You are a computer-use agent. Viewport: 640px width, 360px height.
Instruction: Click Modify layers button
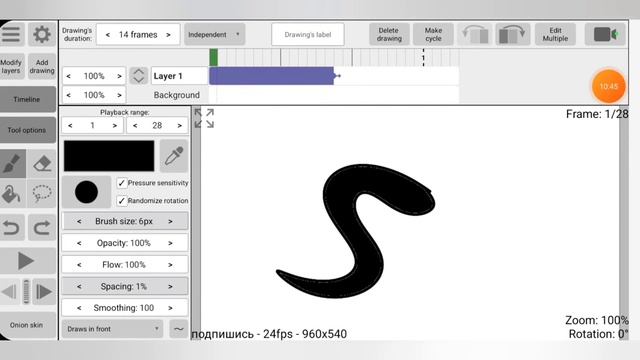[12, 67]
